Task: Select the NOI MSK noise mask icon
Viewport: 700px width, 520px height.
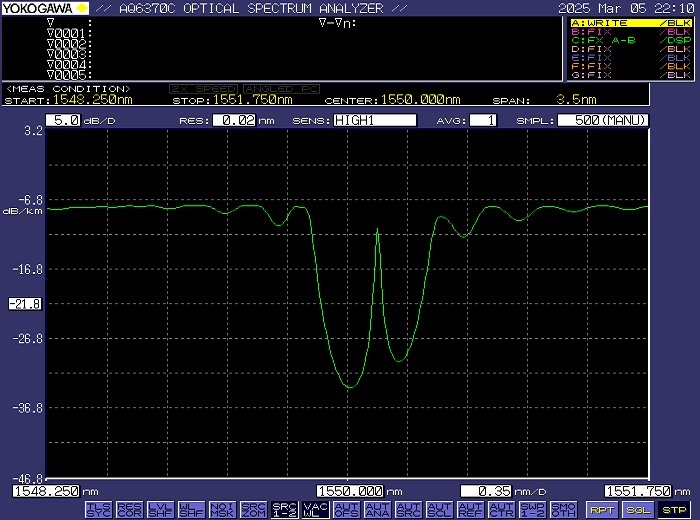Action: point(222,510)
